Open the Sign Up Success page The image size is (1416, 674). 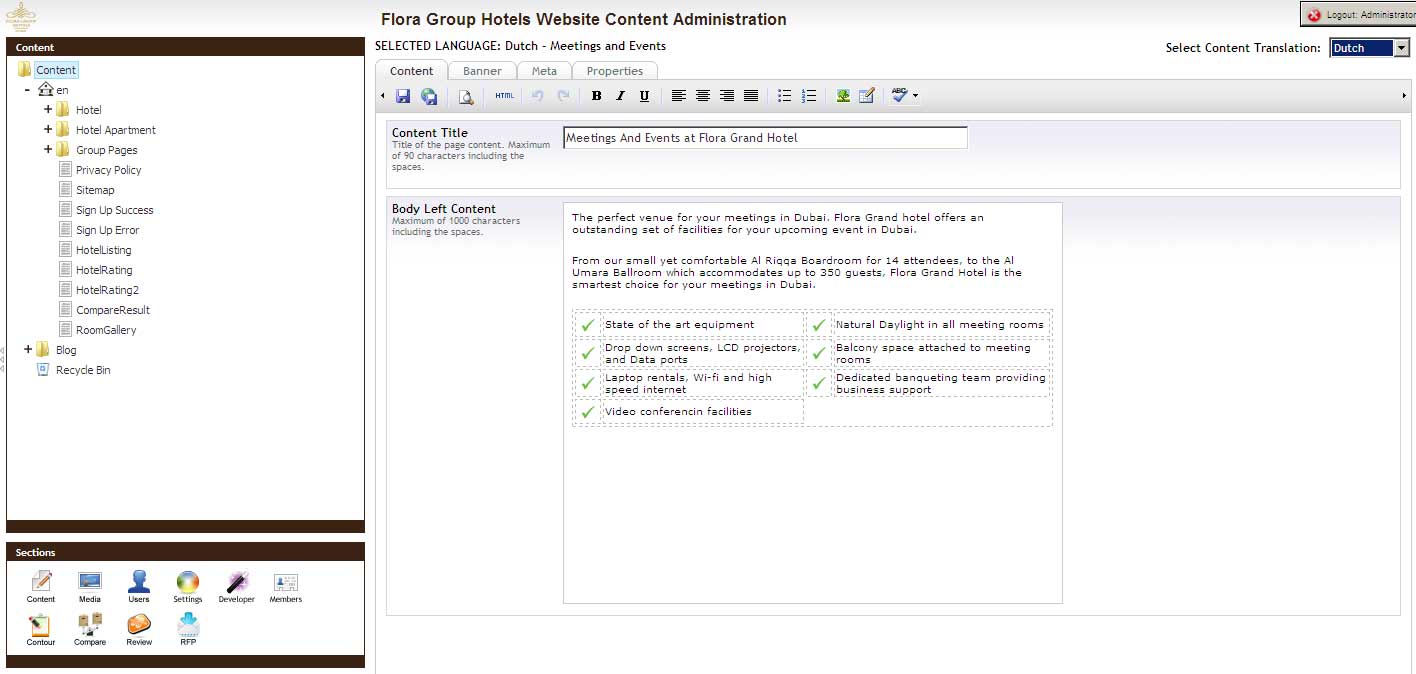(x=115, y=210)
